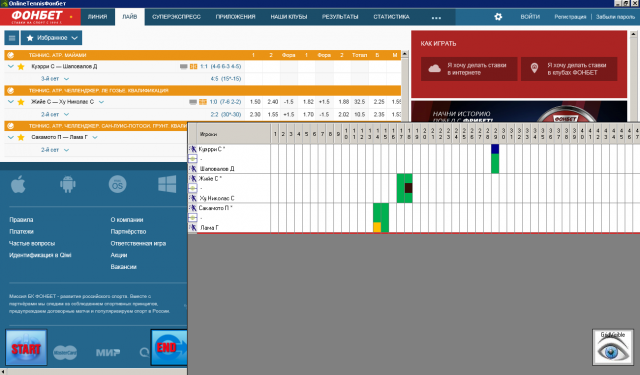The width and height of the screenshot is (640, 375).
Task: Open the РЕЗУЛЬТАТЫ tab
Action: (340, 17)
